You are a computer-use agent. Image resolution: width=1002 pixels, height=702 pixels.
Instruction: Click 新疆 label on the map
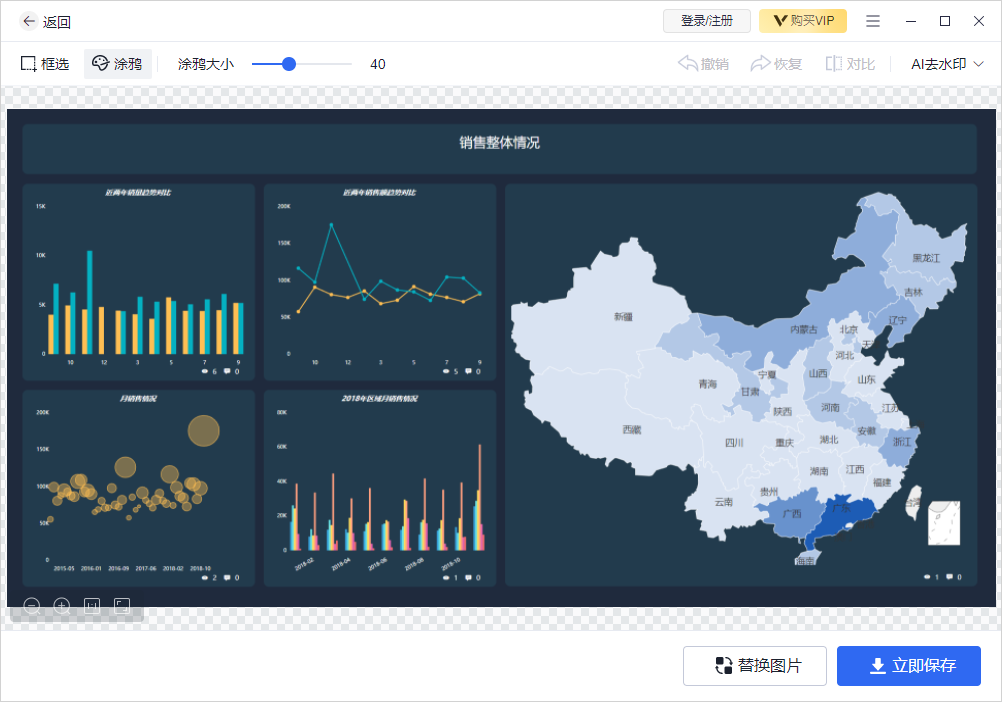(623, 317)
